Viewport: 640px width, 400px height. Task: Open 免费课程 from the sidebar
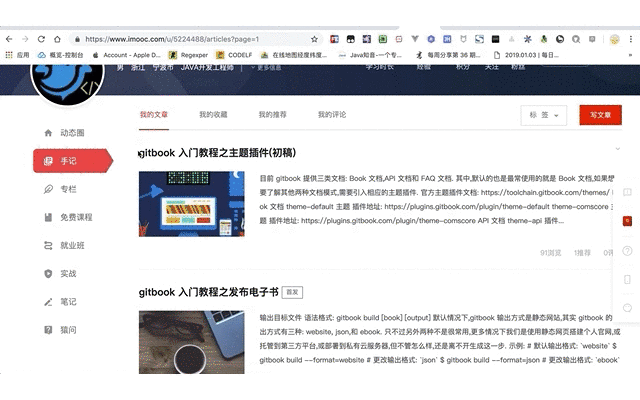coord(75,217)
